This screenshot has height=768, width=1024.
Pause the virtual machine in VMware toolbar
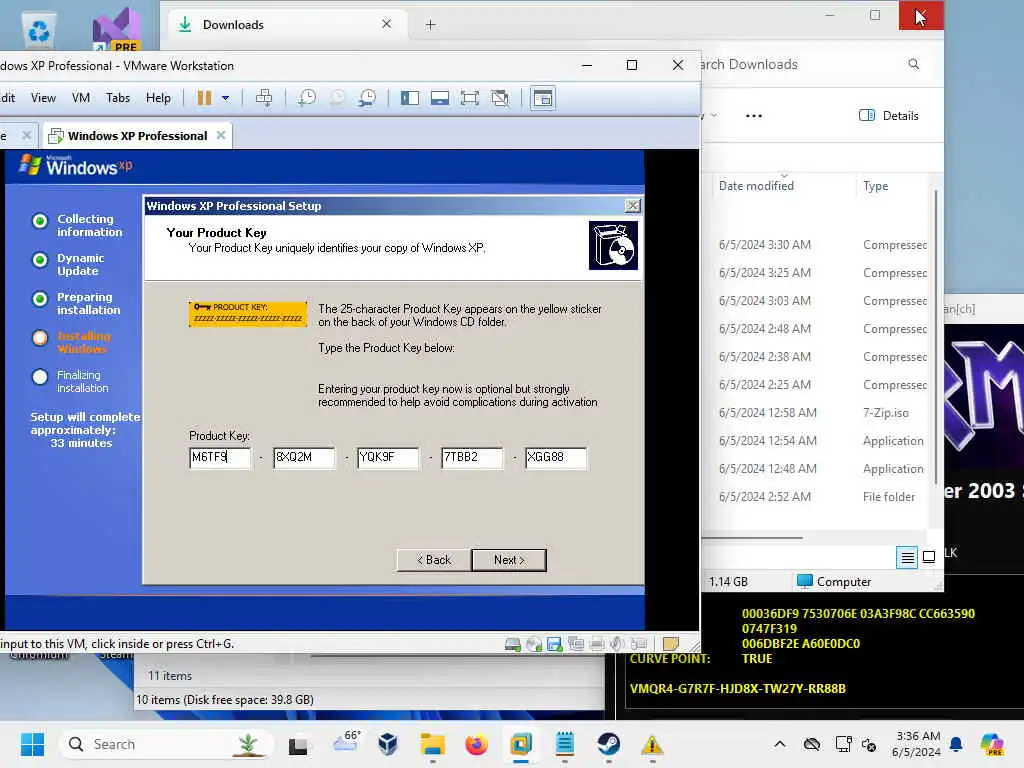coord(204,98)
